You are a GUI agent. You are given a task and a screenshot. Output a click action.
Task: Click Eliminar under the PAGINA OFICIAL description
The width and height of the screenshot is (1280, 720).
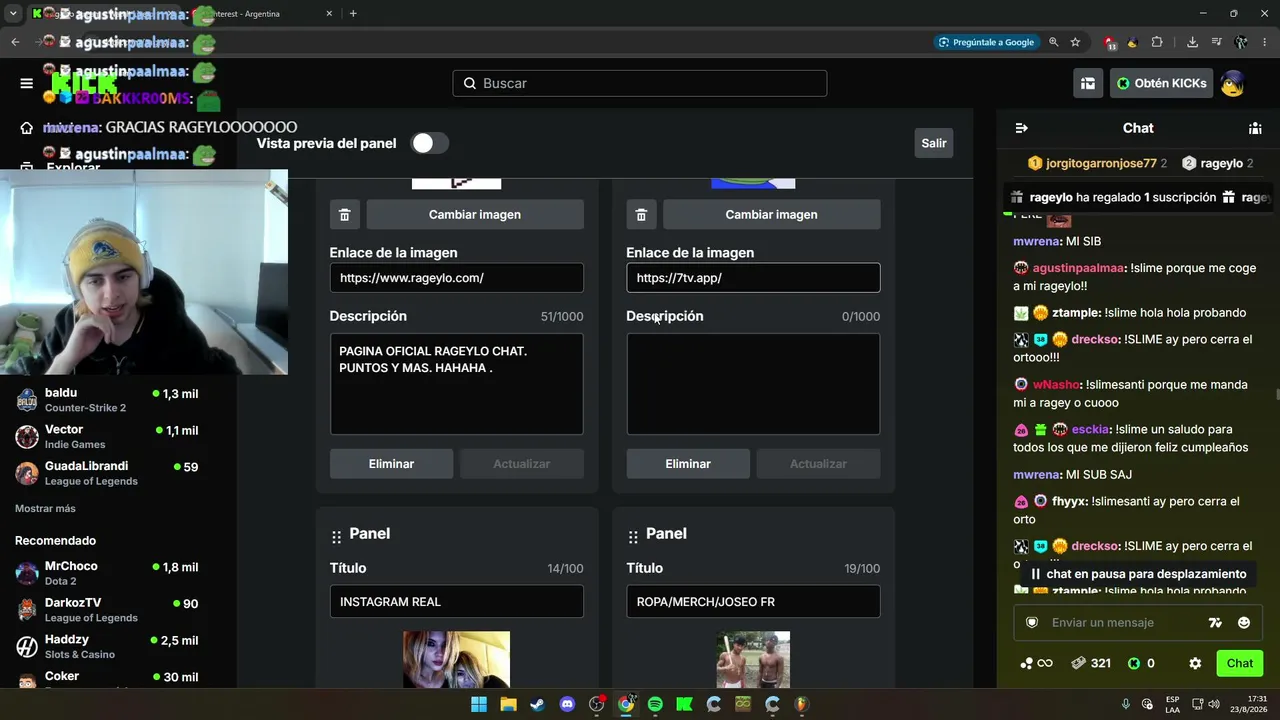click(391, 464)
